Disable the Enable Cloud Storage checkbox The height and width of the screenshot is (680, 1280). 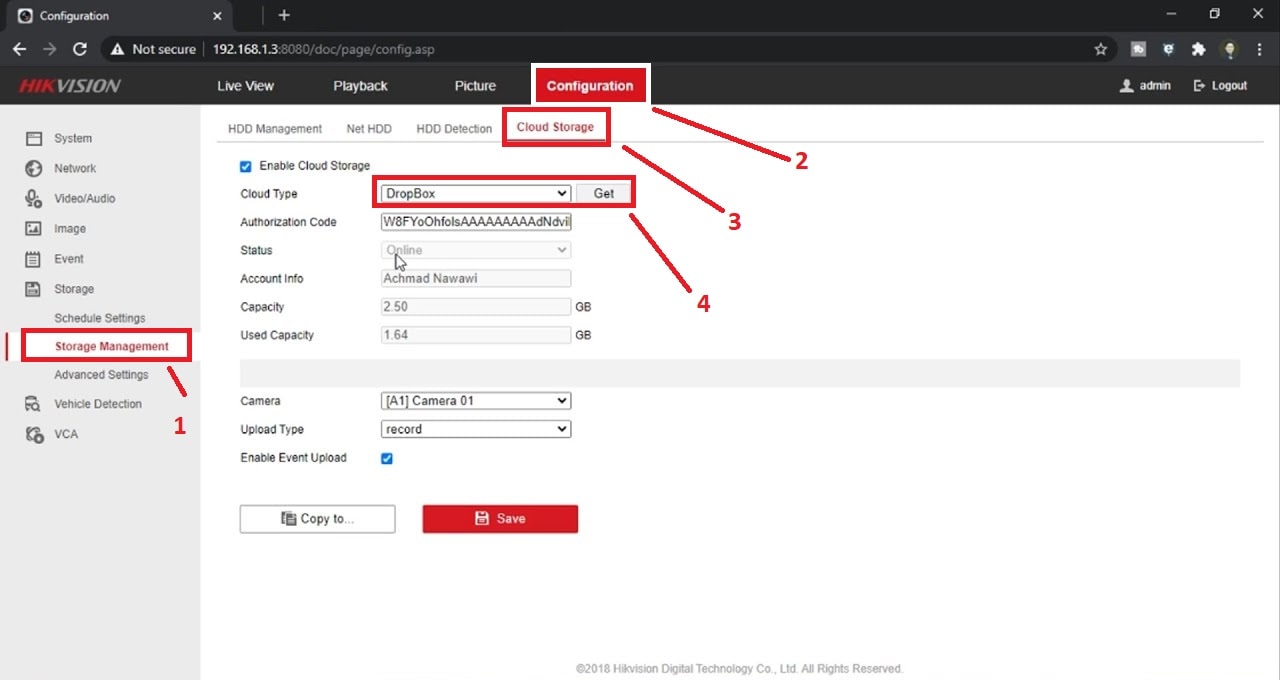coord(245,165)
